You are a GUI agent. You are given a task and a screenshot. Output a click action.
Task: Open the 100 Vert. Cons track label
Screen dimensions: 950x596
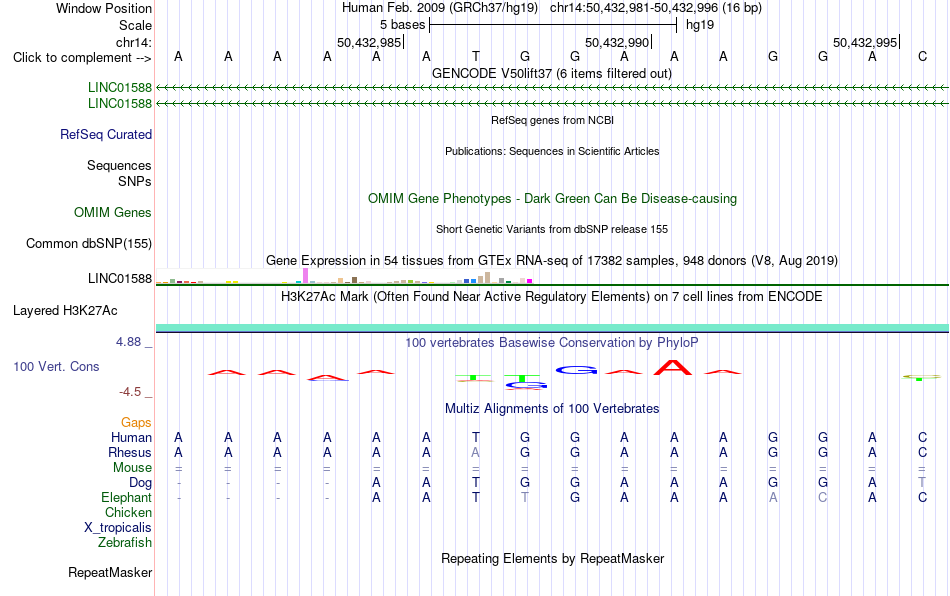(56, 366)
